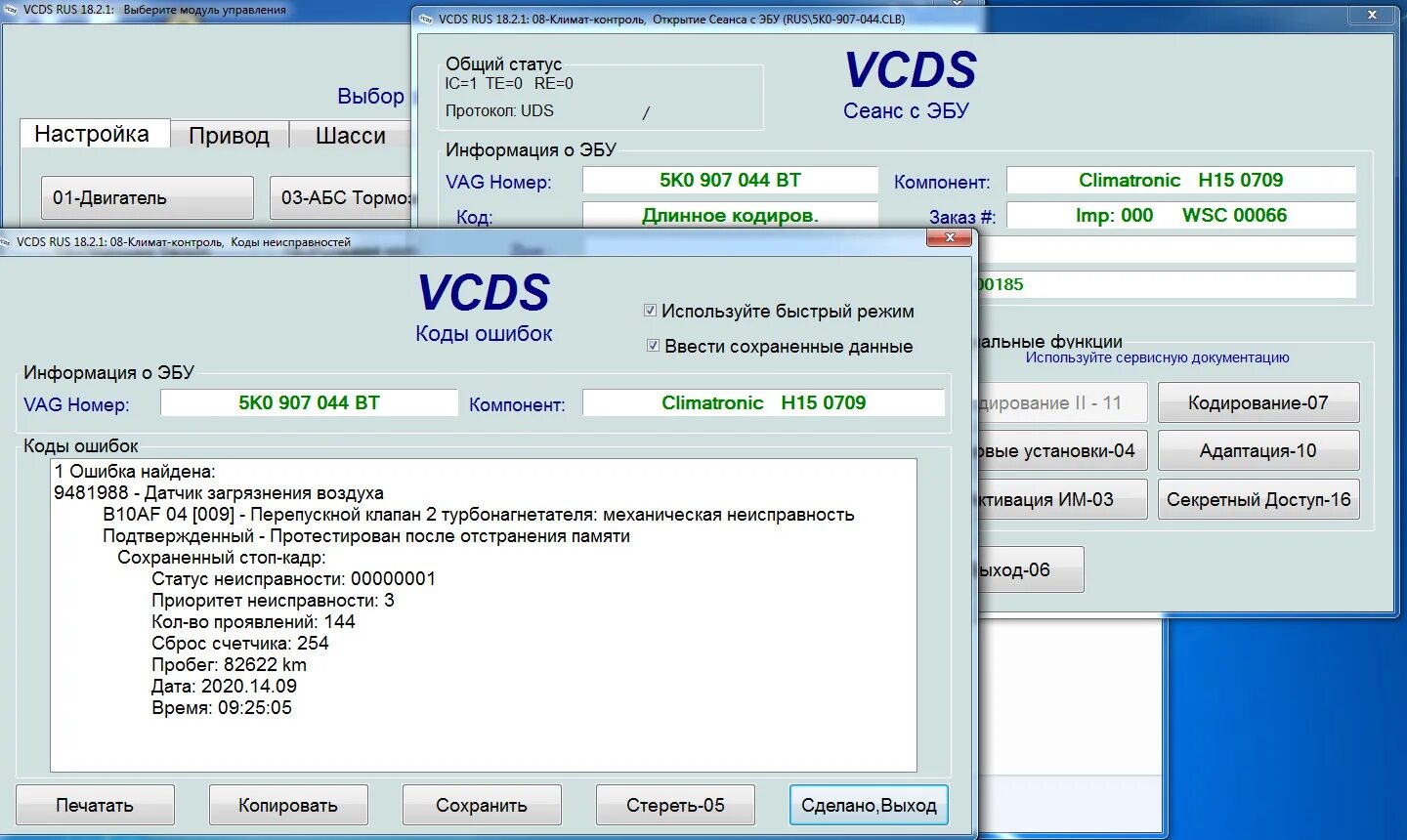1407x840 pixels.
Task: Click the Активация ИМ-03 button
Action: (1061, 499)
